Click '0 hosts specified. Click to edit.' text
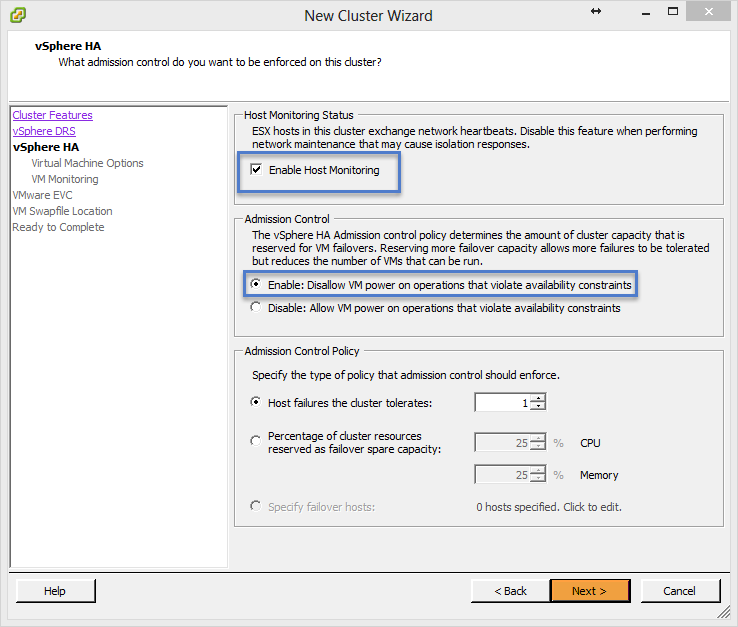This screenshot has height=627, width=738. 548,507
